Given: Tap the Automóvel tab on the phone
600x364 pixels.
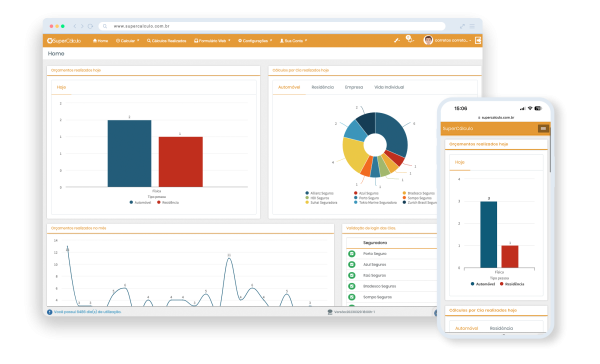Looking at the screenshot, I should [x=466, y=328].
